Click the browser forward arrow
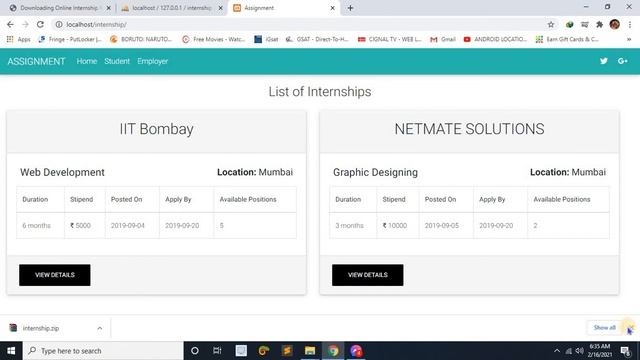Viewport: 640px width, 360px height. tap(25, 24)
